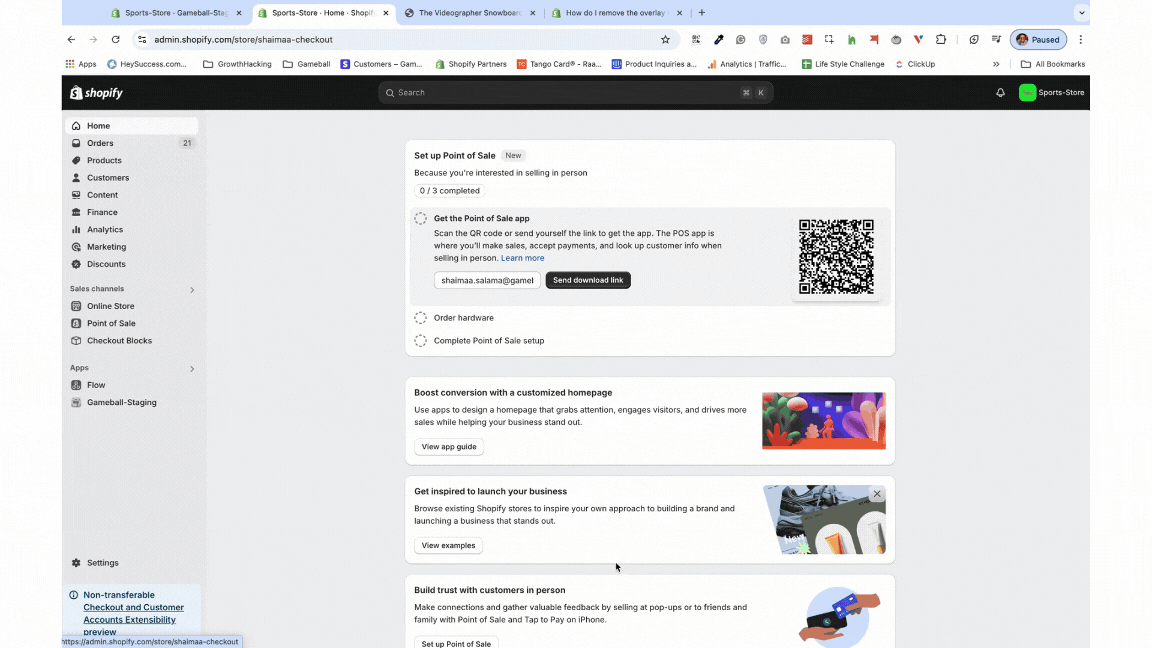The image size is (1152, 648).
Task: Complete the 'Complete Point of Sale setup' step
Action: [420, 340]
